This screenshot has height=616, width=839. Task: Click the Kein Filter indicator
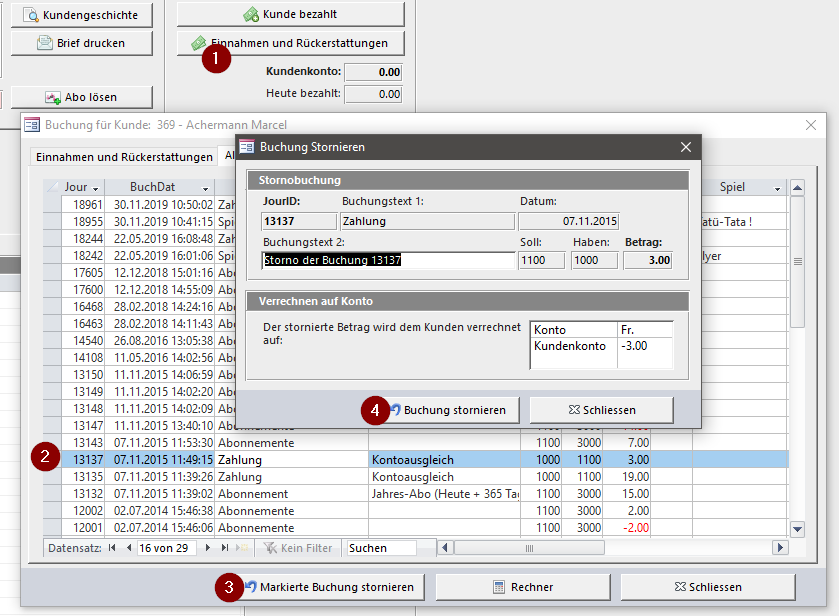pos(298,548)
